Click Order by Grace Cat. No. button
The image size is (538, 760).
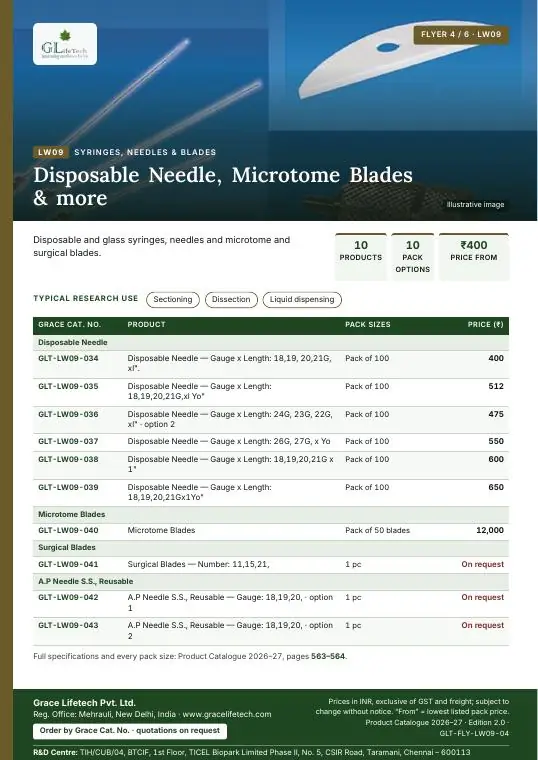[x=130, y=730]
